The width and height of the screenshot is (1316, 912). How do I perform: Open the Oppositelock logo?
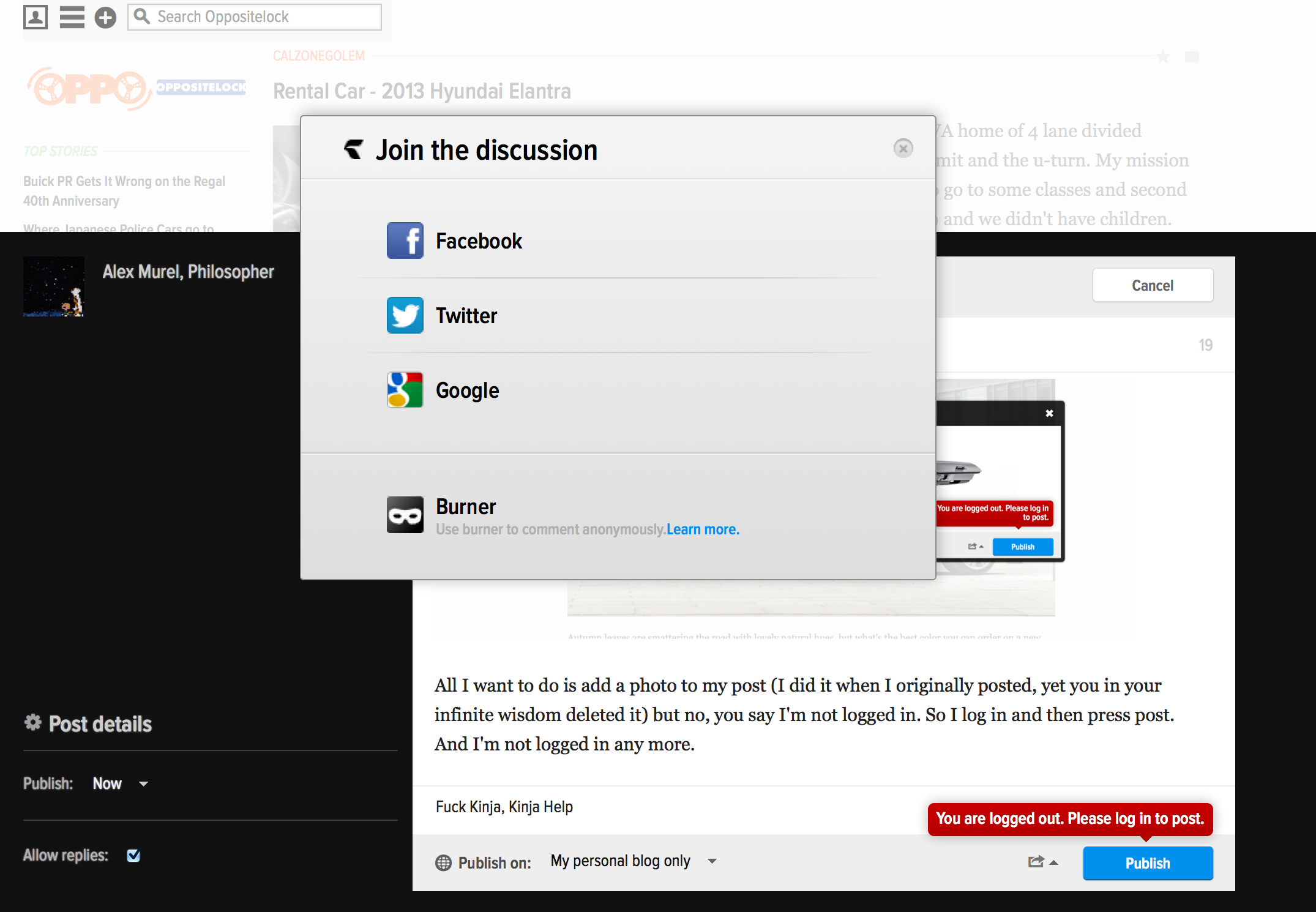tap(137, 89)
